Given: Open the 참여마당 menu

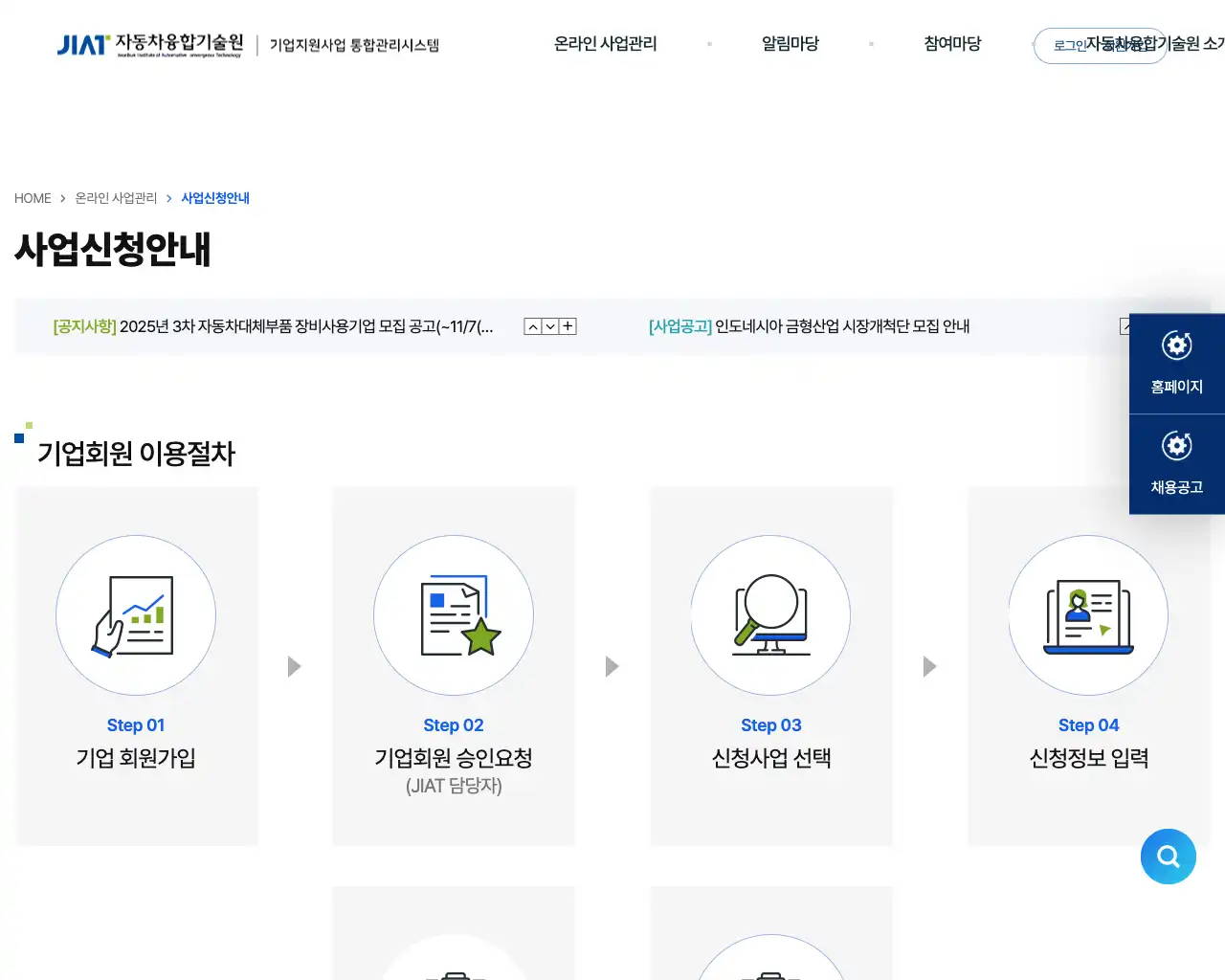Looking at the screenshot, I should click(x=952, y=44).
